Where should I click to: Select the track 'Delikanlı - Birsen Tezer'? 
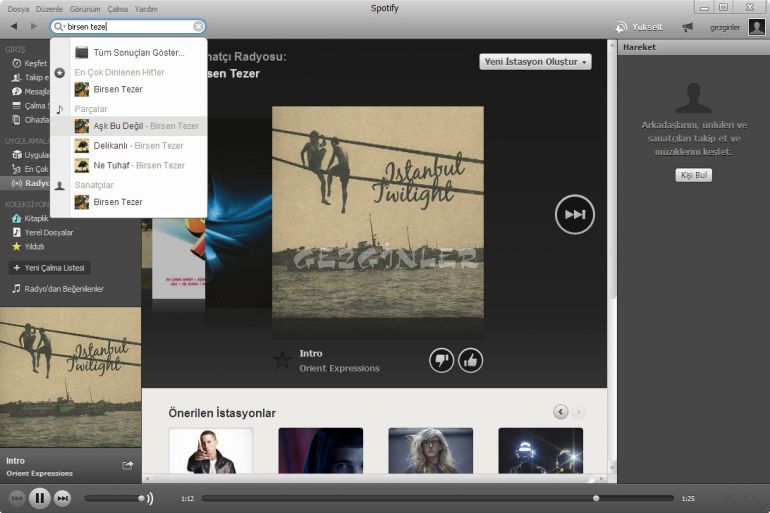pyautogui.click(x=129, y=146)
